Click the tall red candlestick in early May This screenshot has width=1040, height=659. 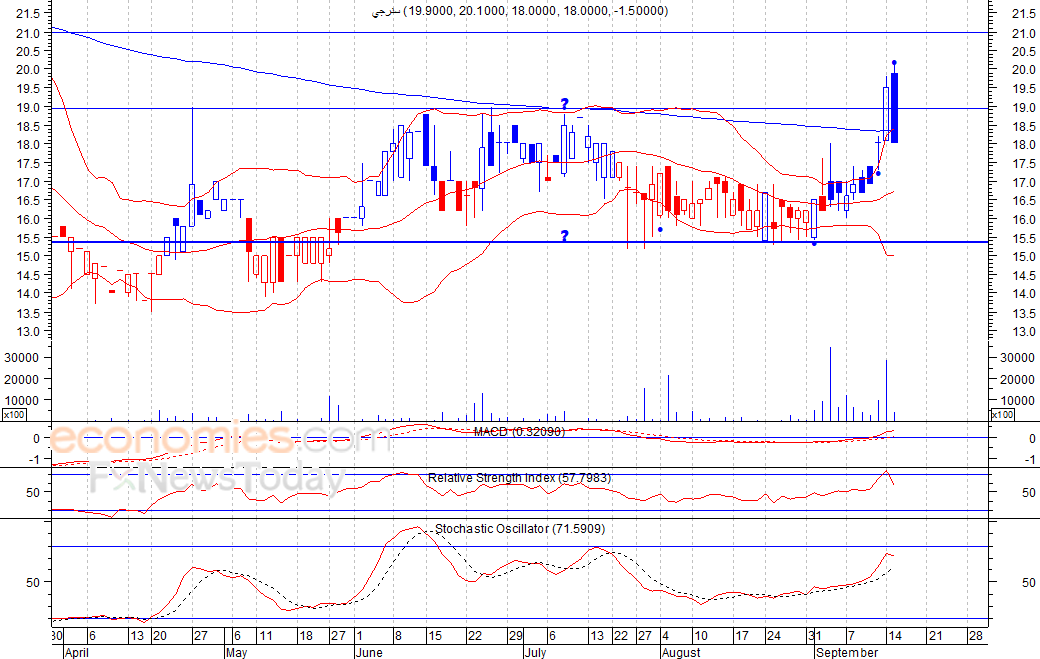(x=249, y=235)
